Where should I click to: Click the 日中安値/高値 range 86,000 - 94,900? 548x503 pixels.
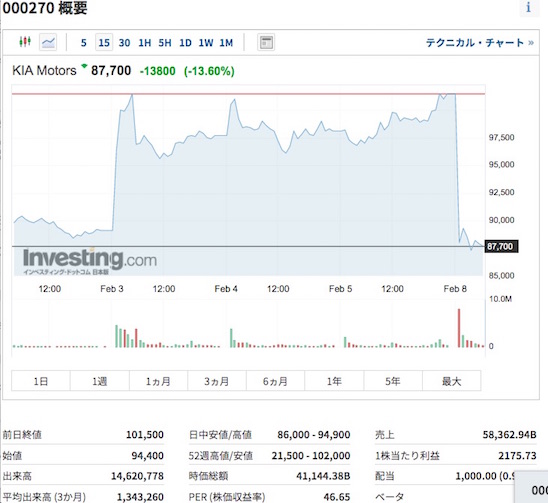(x=314, y=434)
